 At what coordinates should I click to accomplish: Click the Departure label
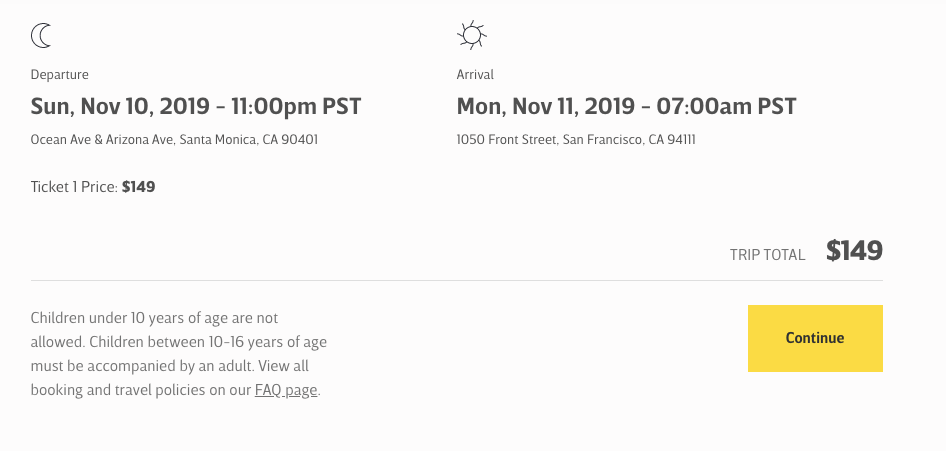pos(60,75)
